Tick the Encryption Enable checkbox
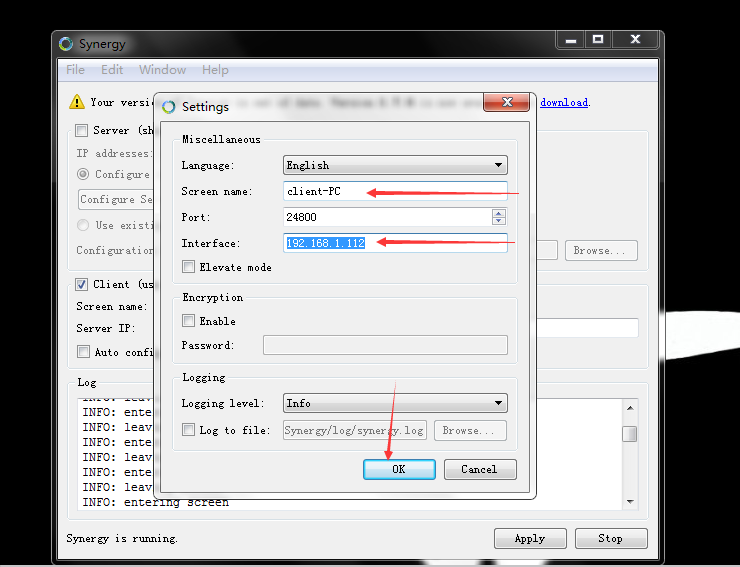The width and height of the screenshot is (740, 567). coord(188,321)
